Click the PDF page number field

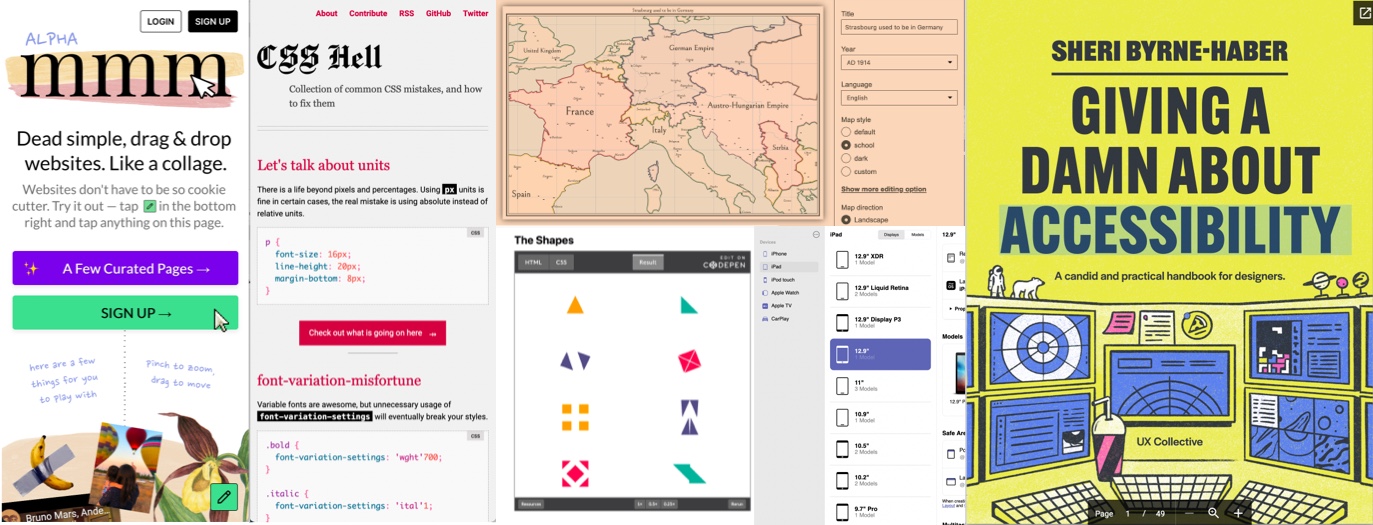1128,513
